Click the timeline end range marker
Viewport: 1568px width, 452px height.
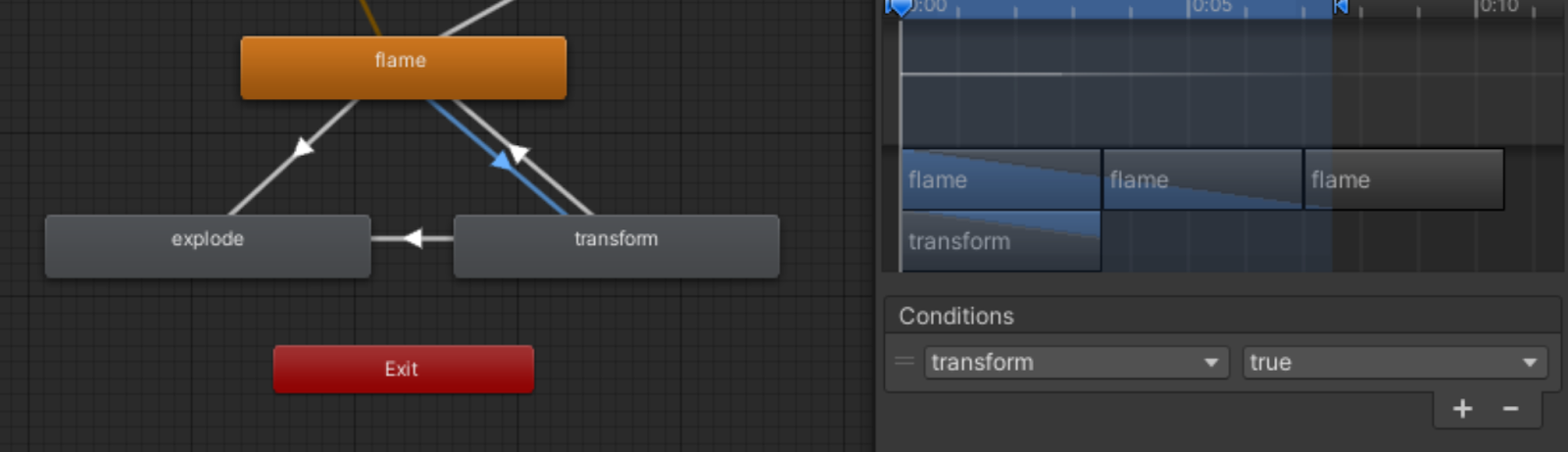[x=1341, y=7]
